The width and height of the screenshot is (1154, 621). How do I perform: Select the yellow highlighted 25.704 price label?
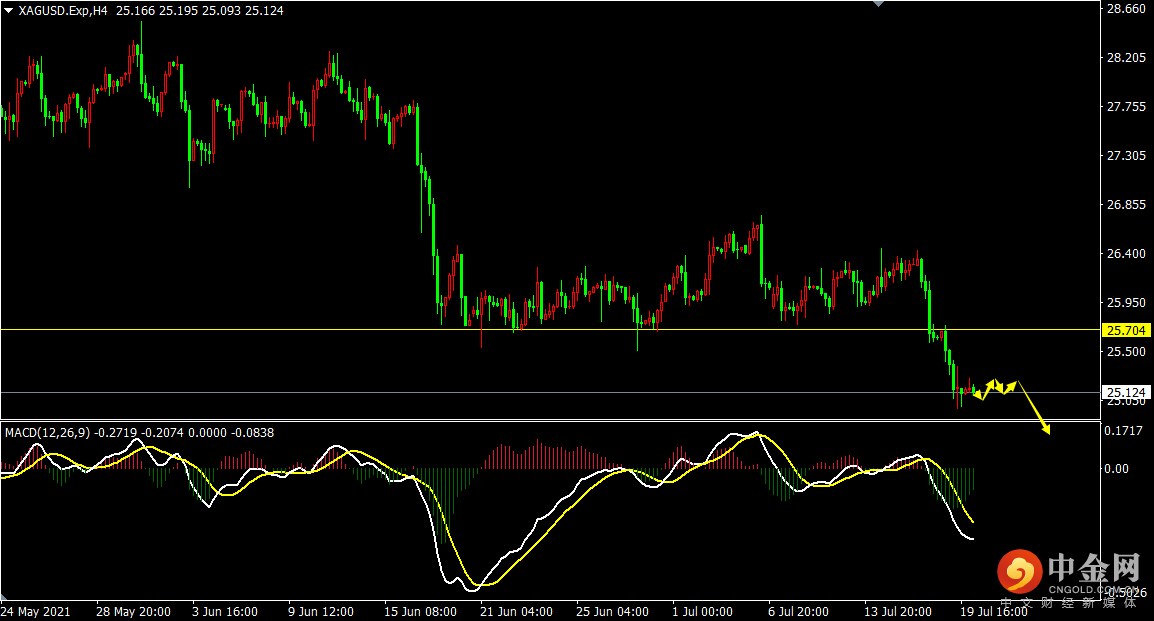coord(1126,330)
